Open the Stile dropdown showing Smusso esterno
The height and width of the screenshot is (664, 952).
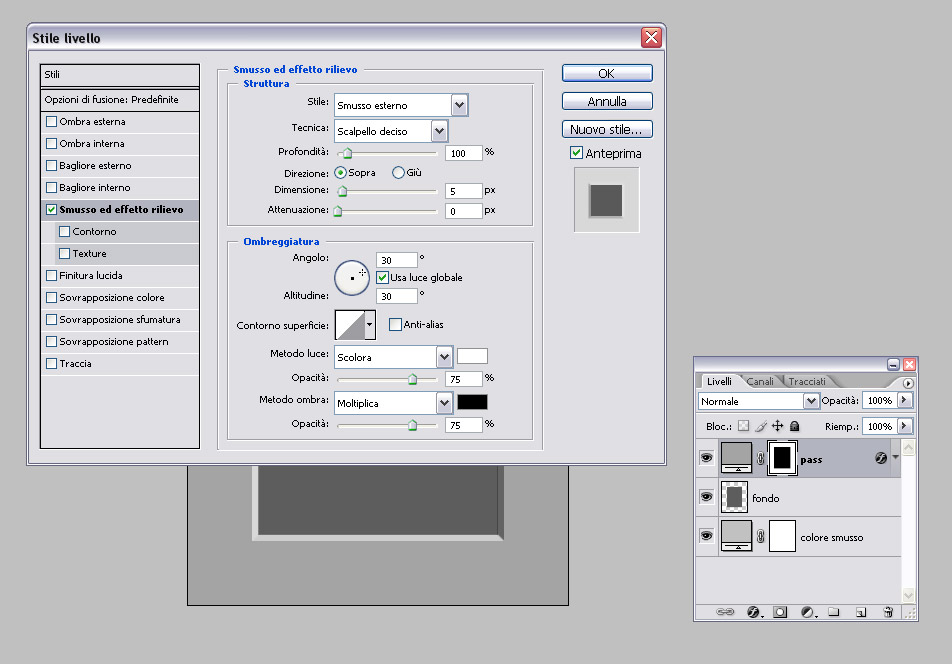(x=459, y=105)
